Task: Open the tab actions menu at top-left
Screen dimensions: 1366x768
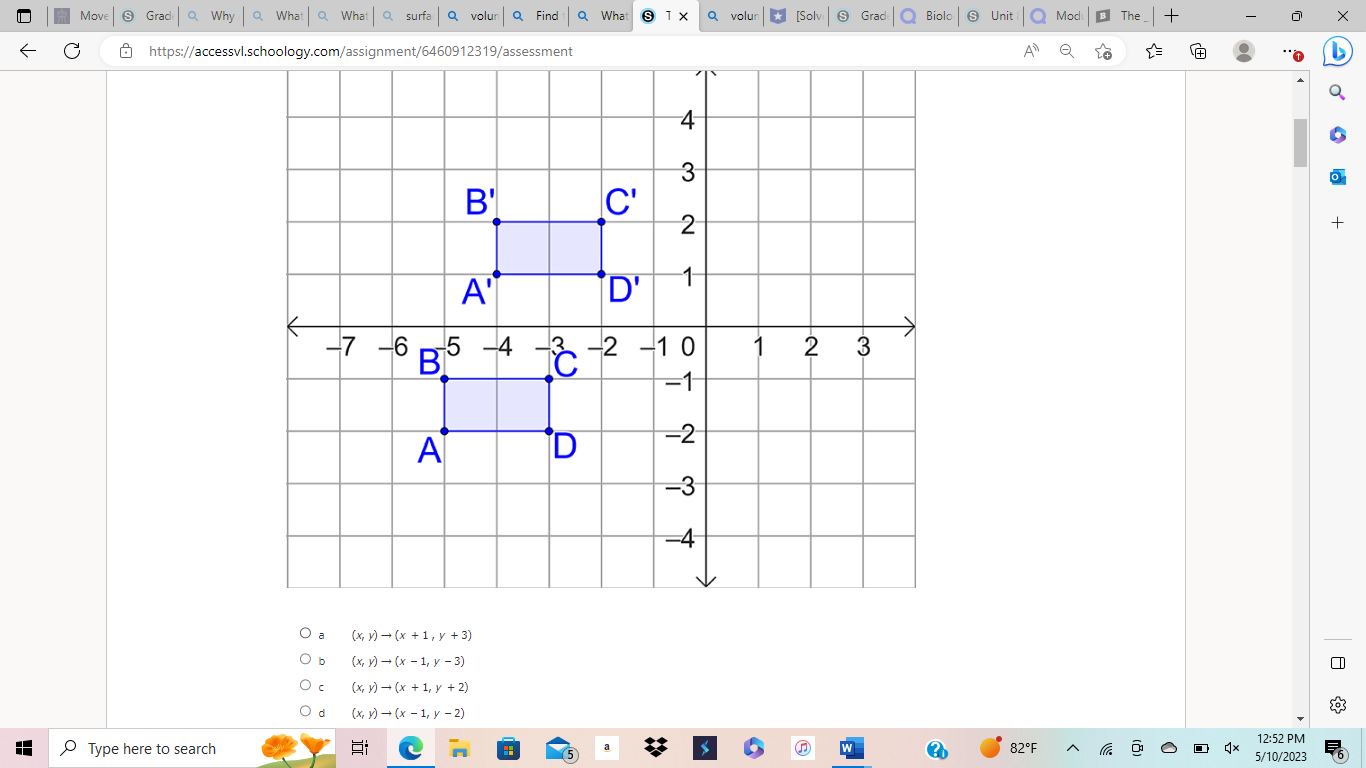Action: (23, 16)
